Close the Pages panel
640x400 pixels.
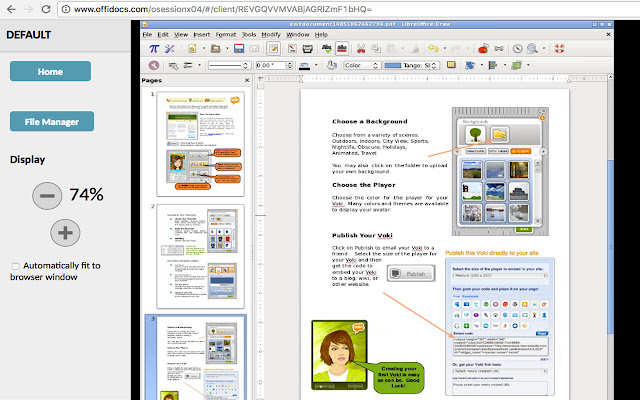(247, 80)
